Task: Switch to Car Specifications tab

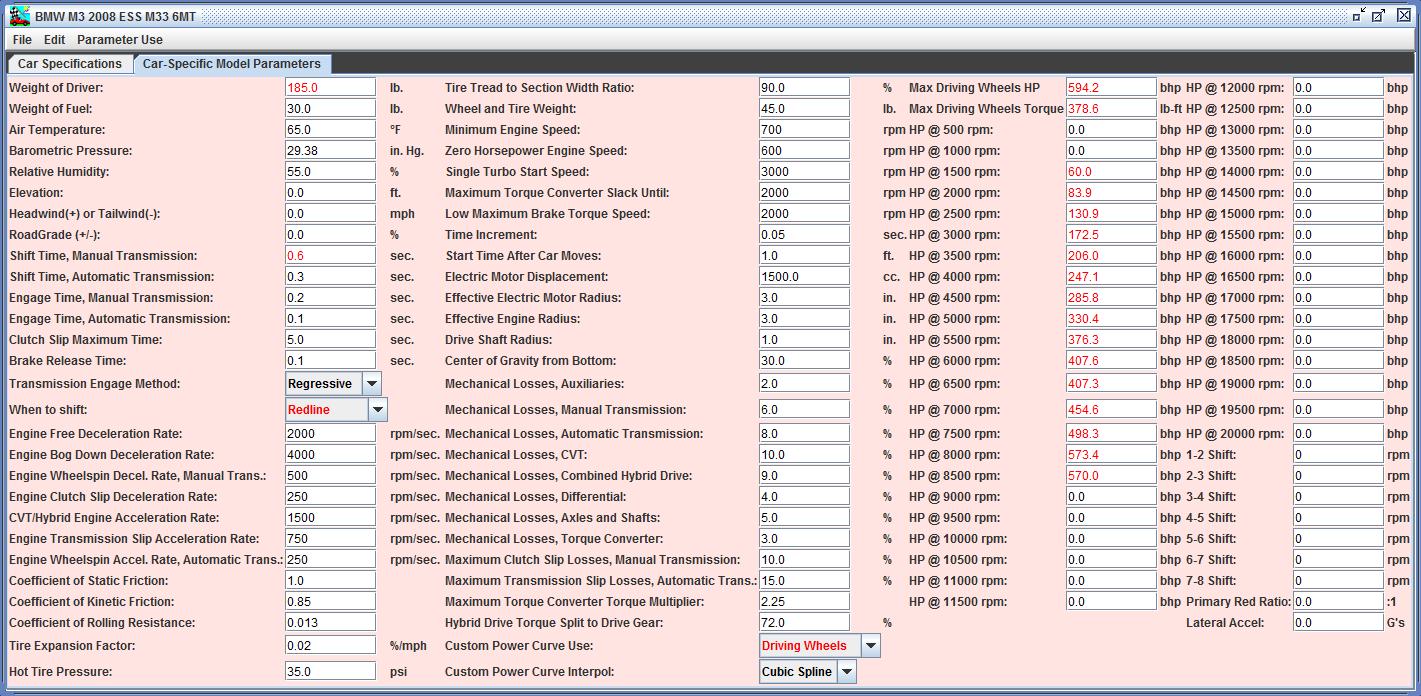Action: tap(70, 63)
